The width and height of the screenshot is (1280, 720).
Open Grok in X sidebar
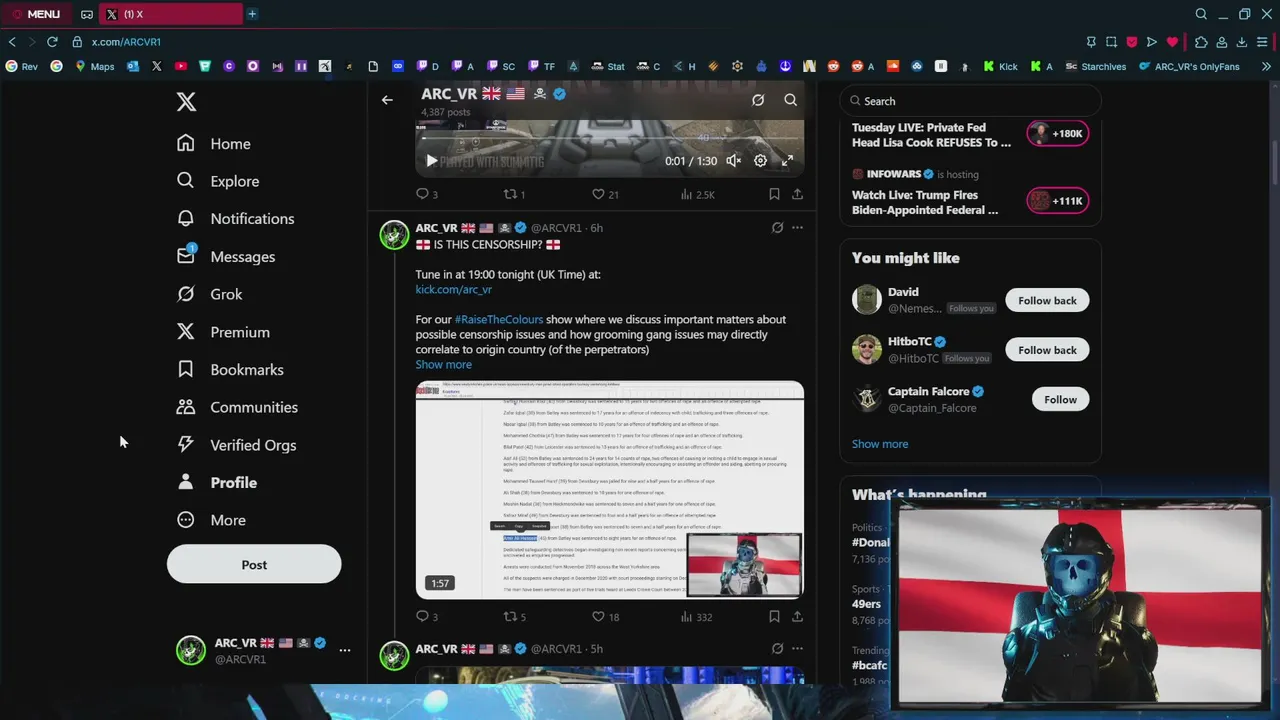point(209,294)
